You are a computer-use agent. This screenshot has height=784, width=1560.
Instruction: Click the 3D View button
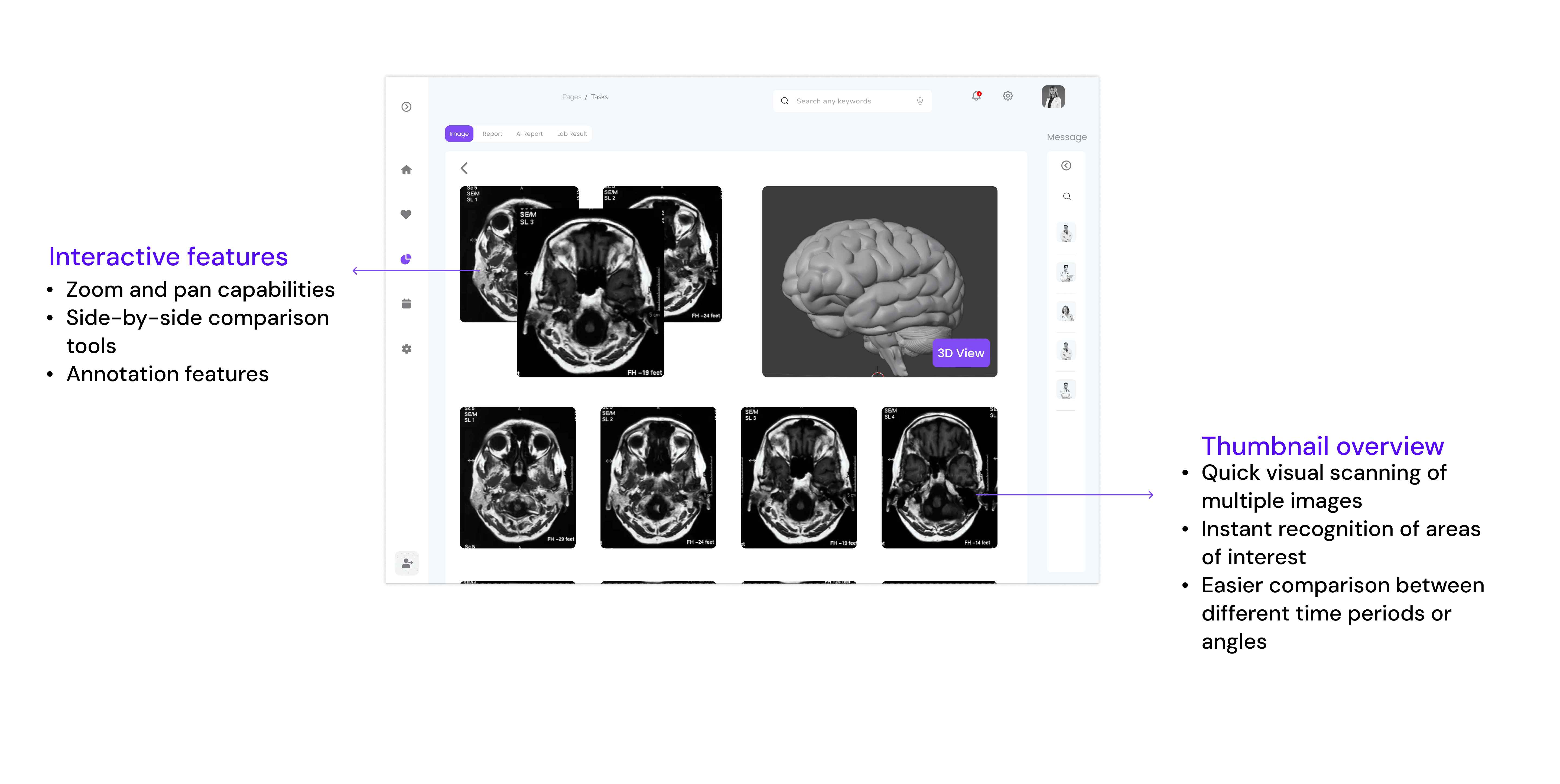pos(960,353)
